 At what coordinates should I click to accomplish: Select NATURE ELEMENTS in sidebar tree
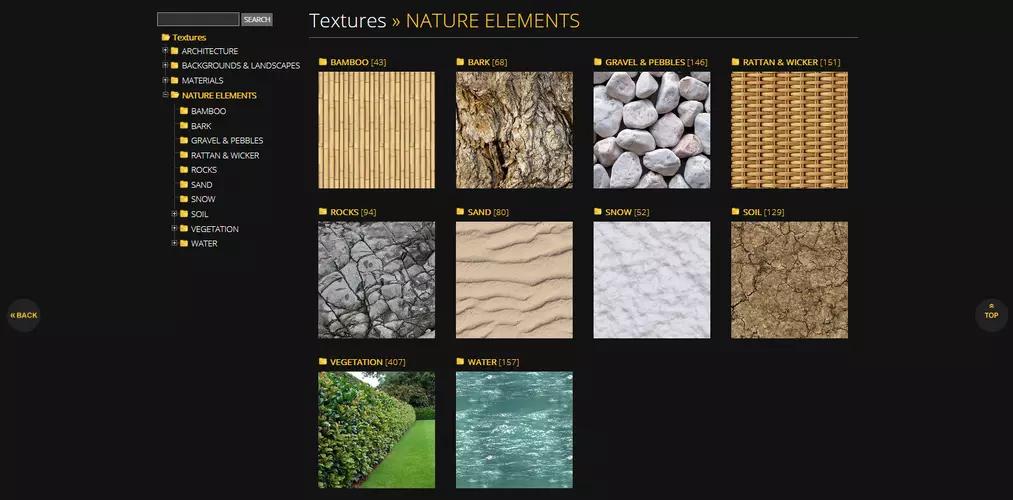[x=219, y=96]
